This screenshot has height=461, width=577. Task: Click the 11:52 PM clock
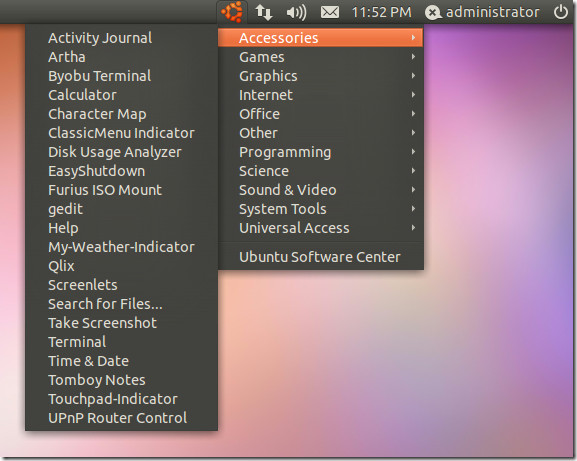pyautogui.click(x=381, y=13)
